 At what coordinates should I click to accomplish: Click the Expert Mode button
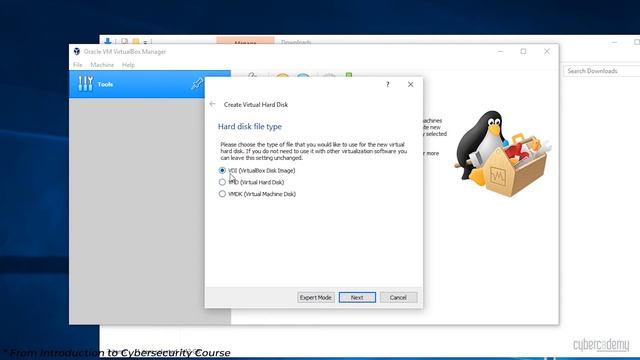coord(316,298)
